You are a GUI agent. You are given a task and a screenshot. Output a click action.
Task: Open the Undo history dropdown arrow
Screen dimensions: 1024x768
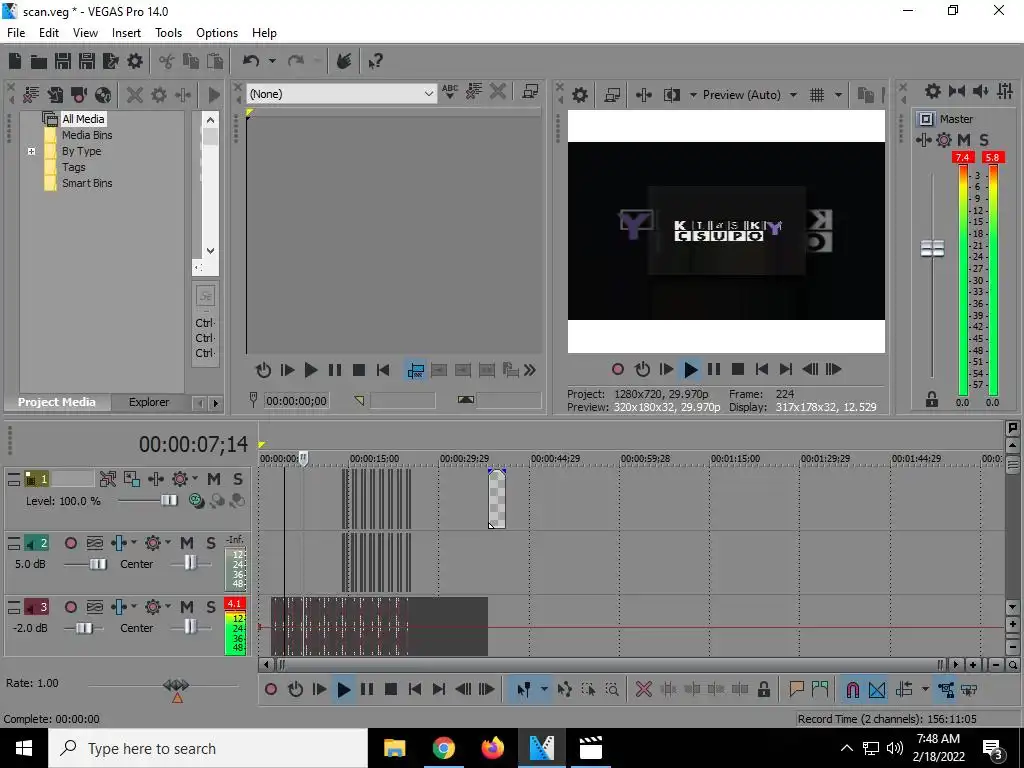(272, 61)
